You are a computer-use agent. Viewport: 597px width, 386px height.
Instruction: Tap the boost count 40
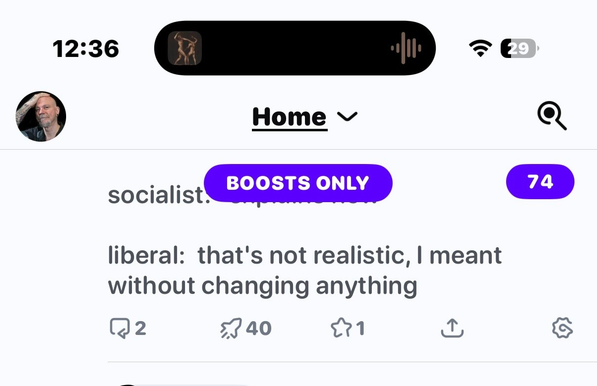(259, 328)
